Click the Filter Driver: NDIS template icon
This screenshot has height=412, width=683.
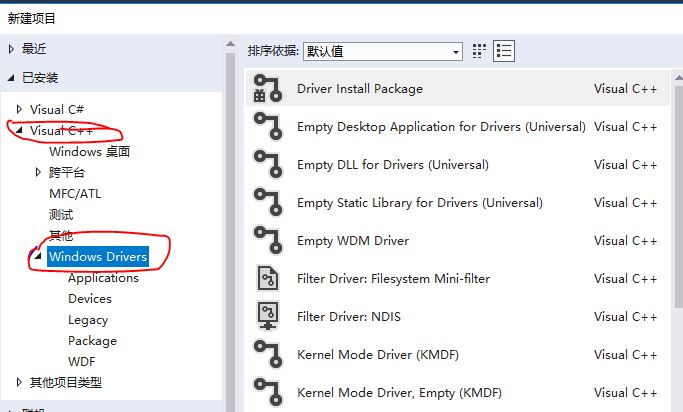(x=267, y=316)
